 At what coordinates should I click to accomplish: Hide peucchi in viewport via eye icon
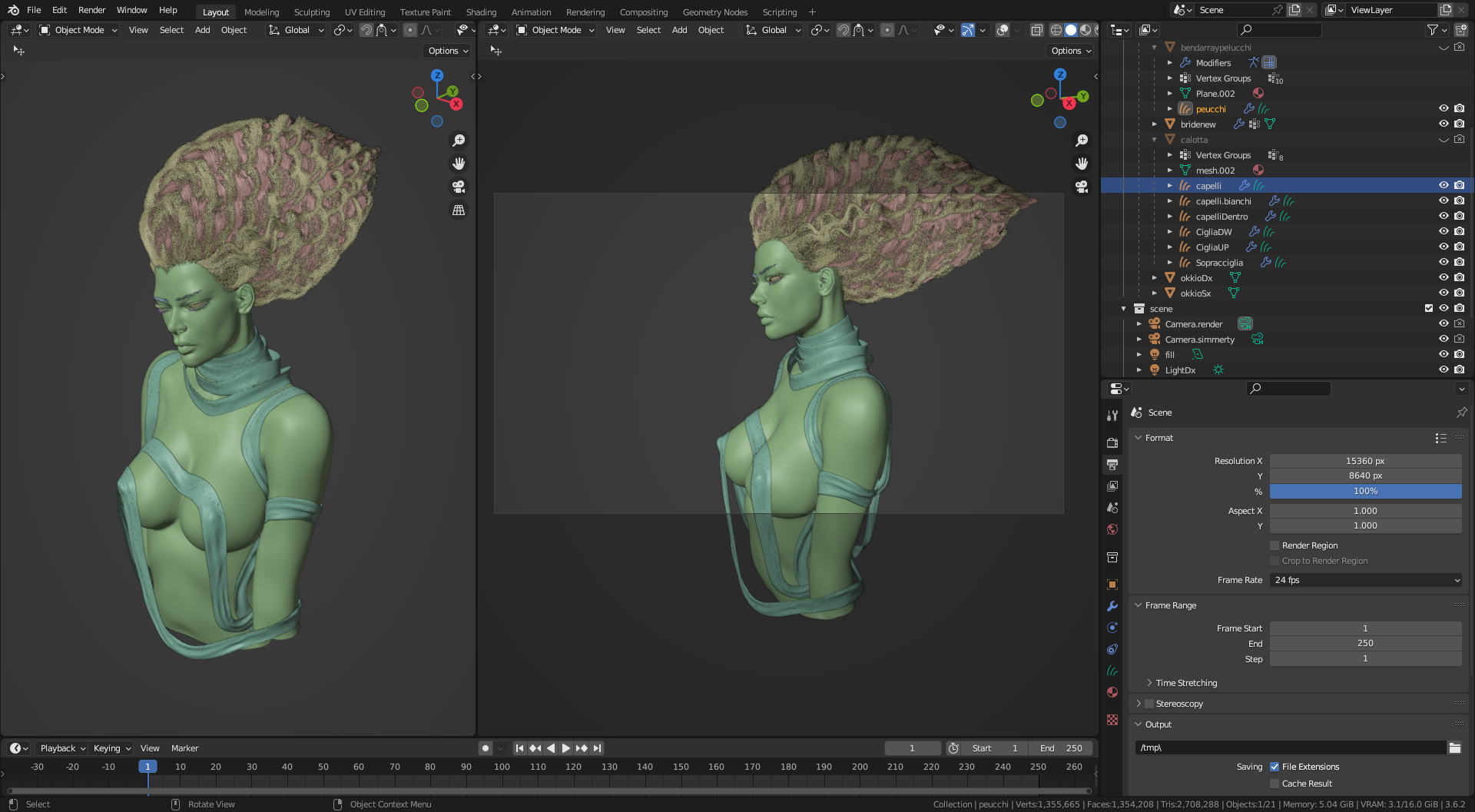tap(1444, 108)
